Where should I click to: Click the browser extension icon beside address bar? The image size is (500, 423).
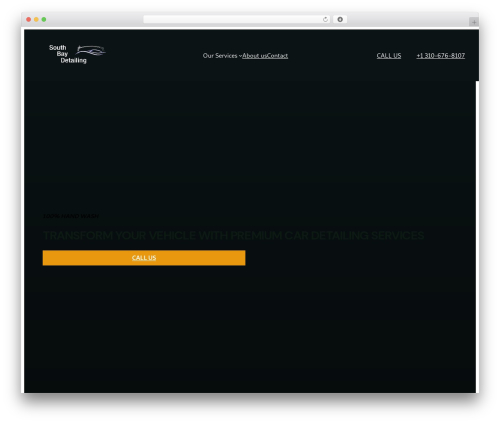340,19
